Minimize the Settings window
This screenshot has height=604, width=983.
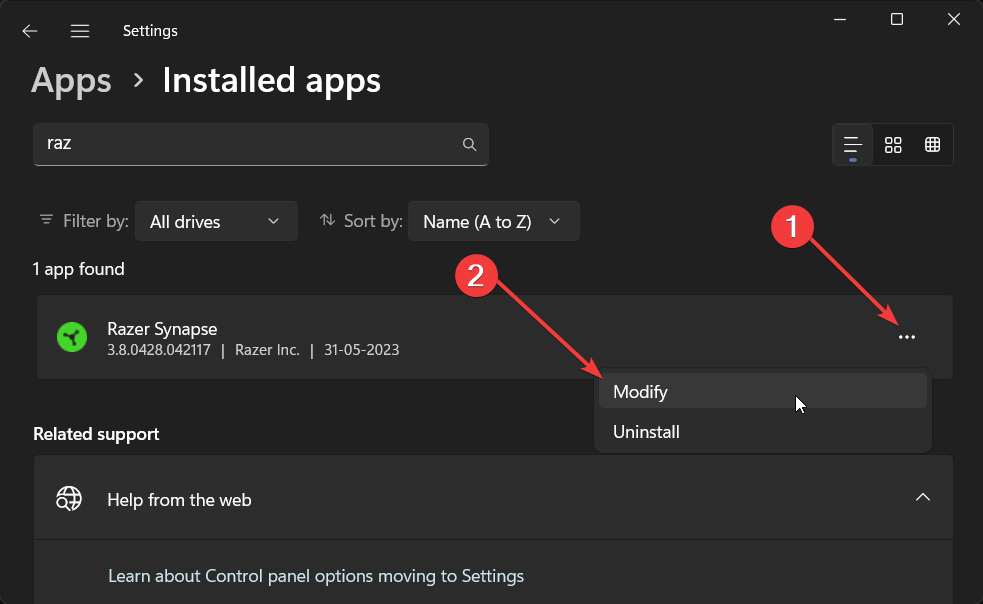point(840,19)
